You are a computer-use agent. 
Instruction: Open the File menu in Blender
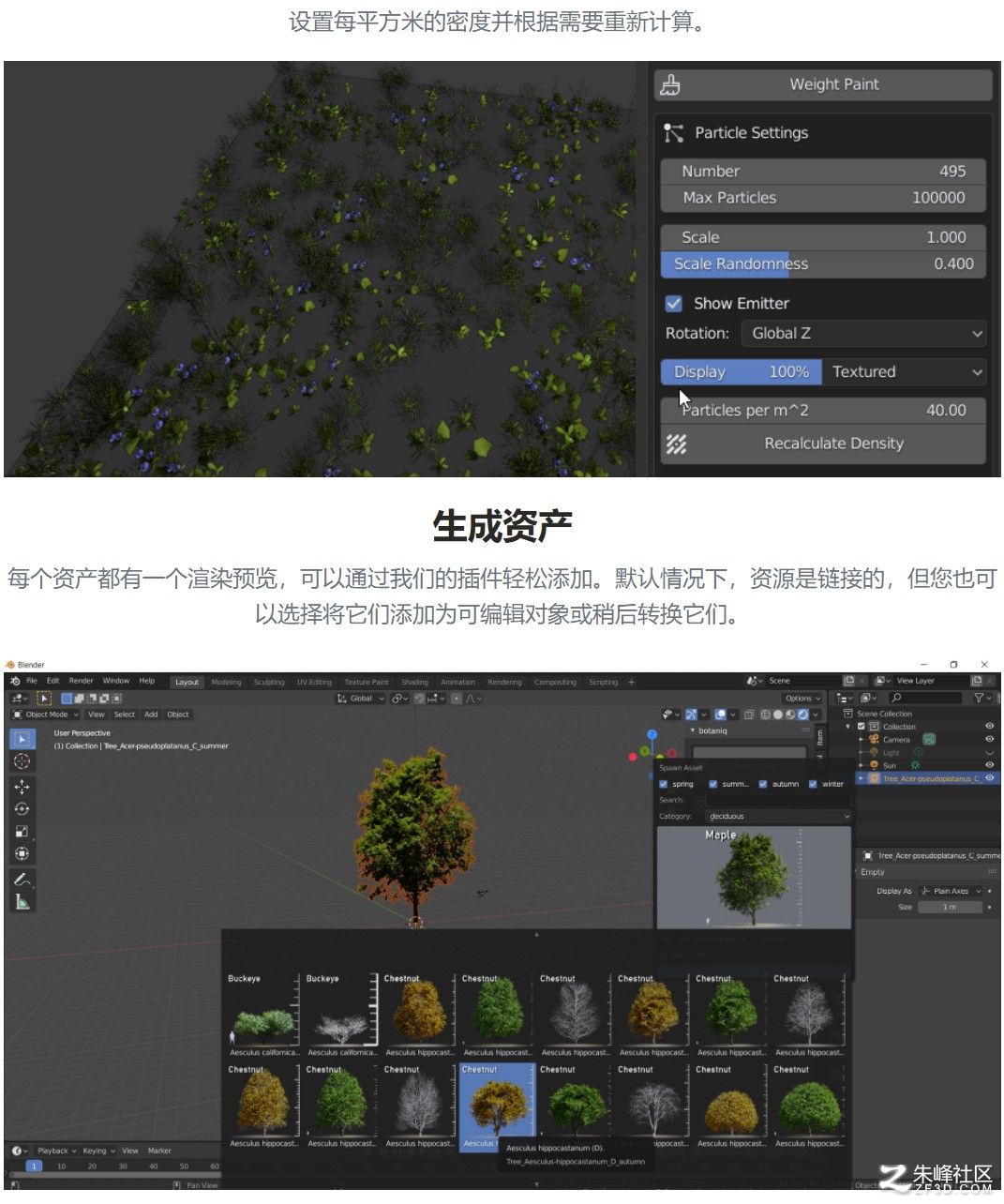[31, 681]
